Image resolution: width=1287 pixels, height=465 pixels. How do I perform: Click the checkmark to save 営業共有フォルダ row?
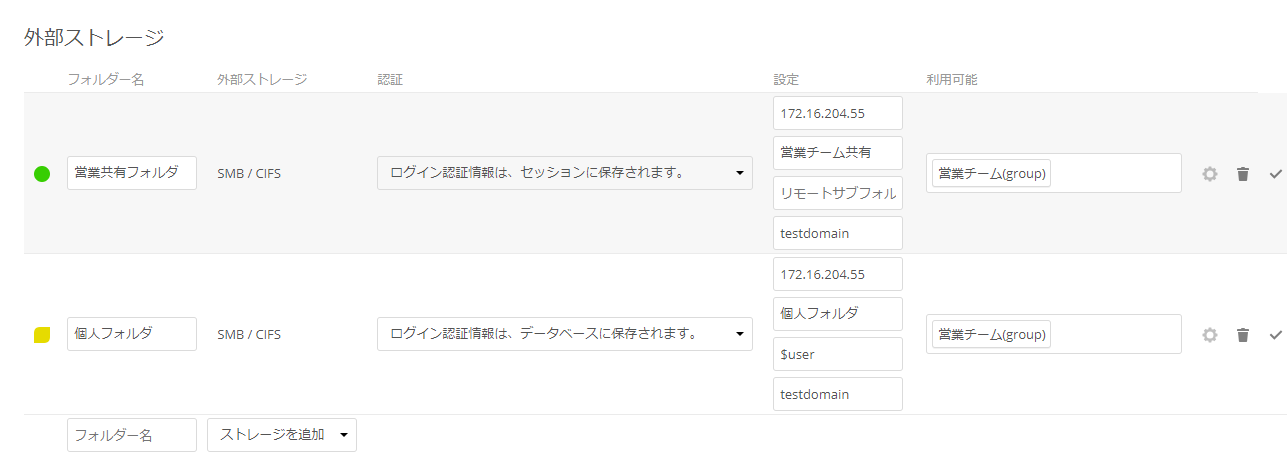coord(1275,174)
